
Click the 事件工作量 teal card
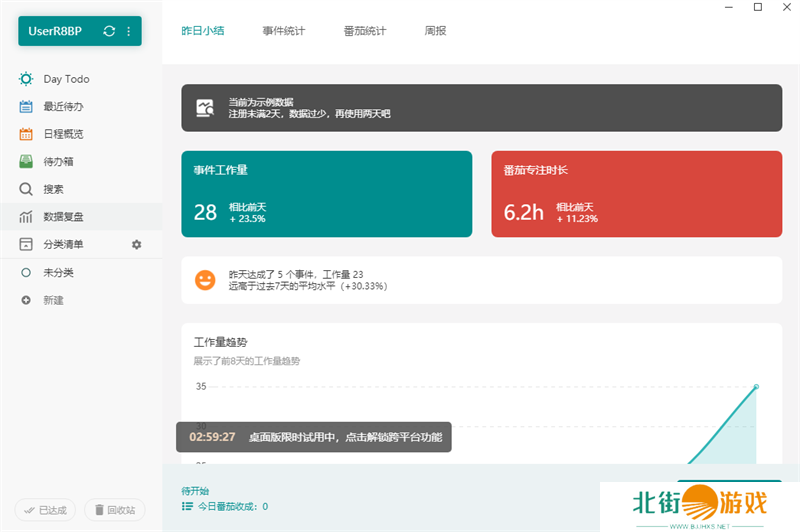pyautogui.click(x=326, y=194)
